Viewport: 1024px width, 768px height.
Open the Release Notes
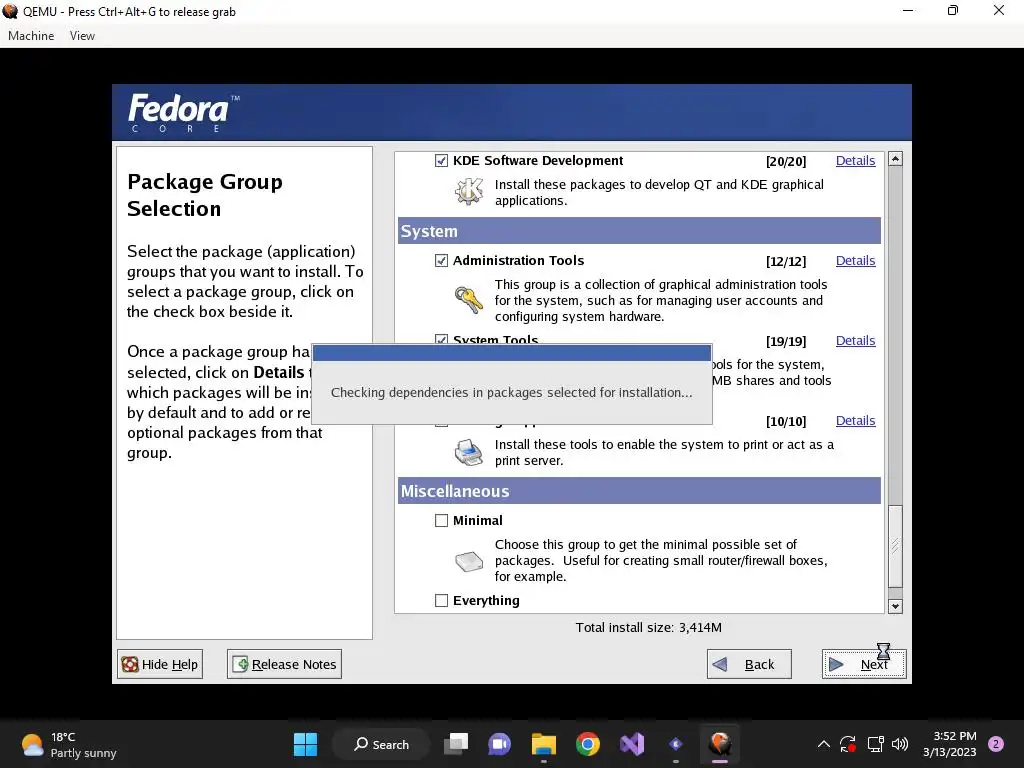284,664
